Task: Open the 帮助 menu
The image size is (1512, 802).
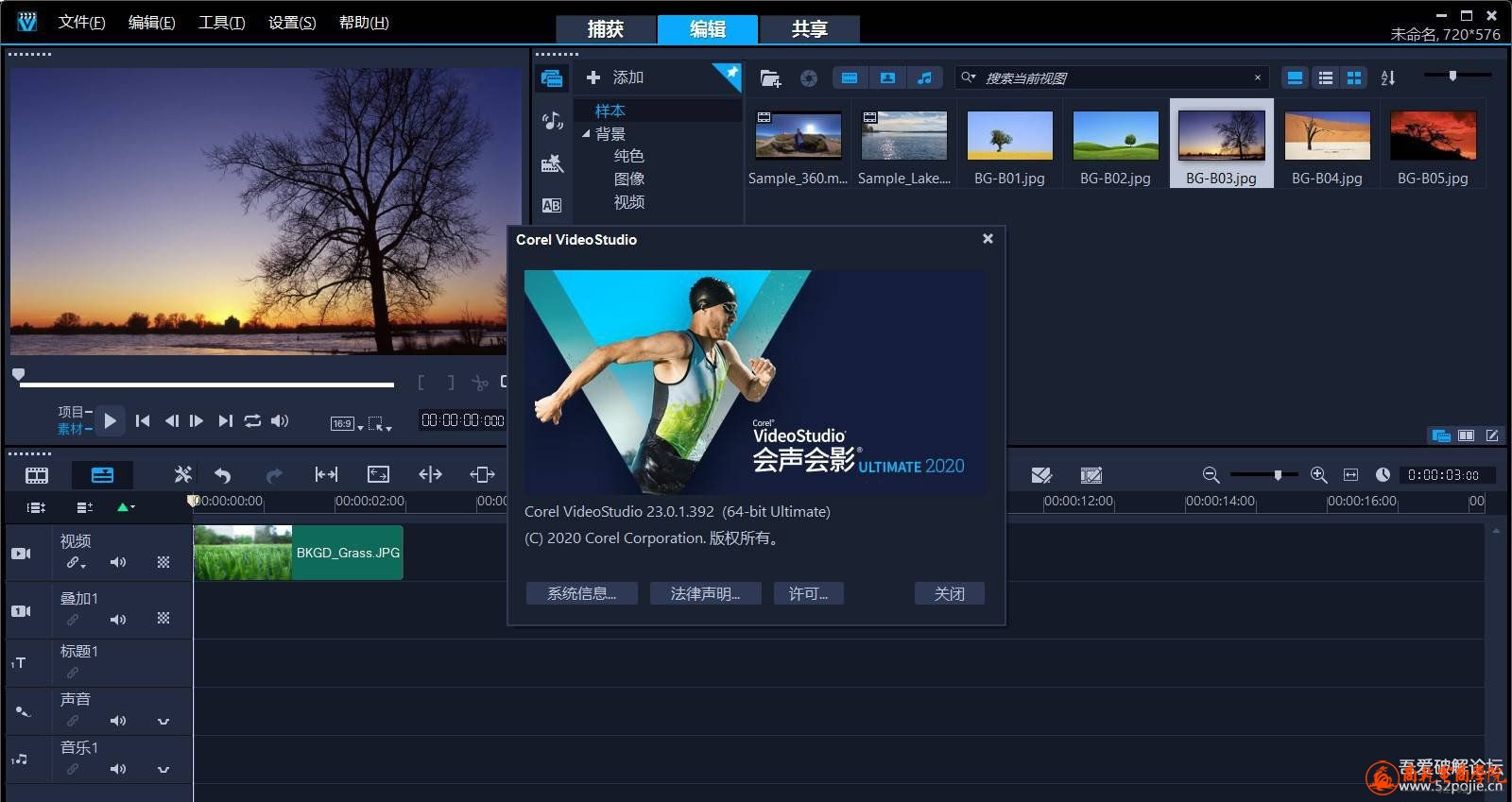Action: tap(364, 23)
